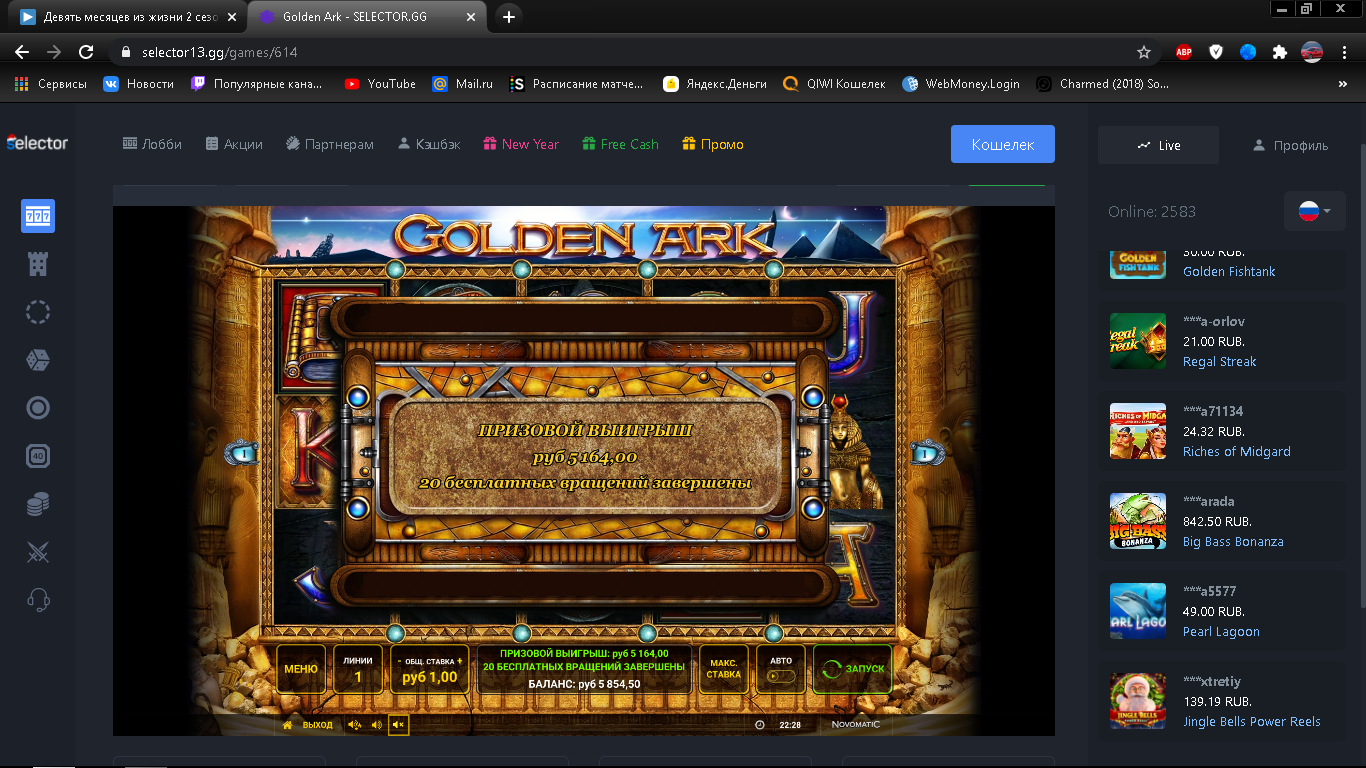Open headset support in sidebar
This screenshot has height=768, width=1366.
(38, 600)
